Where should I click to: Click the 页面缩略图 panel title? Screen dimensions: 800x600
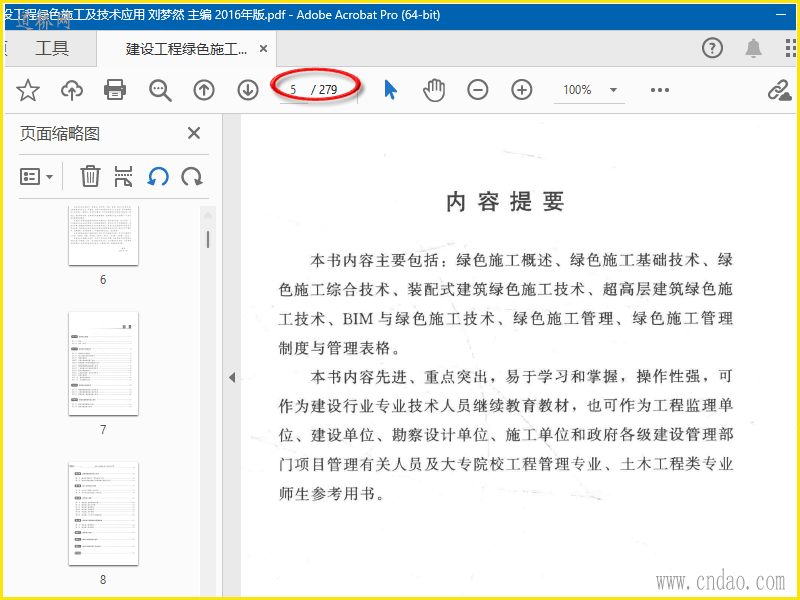(x=60, y=134)
